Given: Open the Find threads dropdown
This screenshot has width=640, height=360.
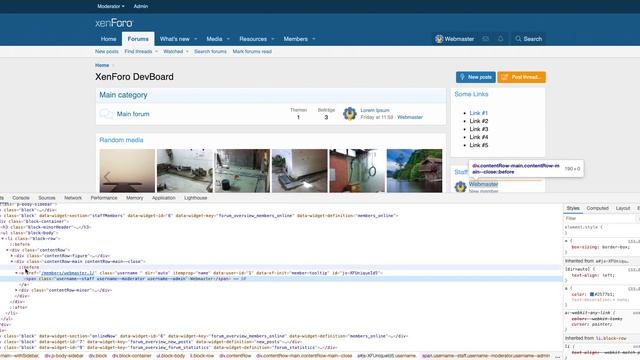Looking at the screenshot, I should coord(141,51).
